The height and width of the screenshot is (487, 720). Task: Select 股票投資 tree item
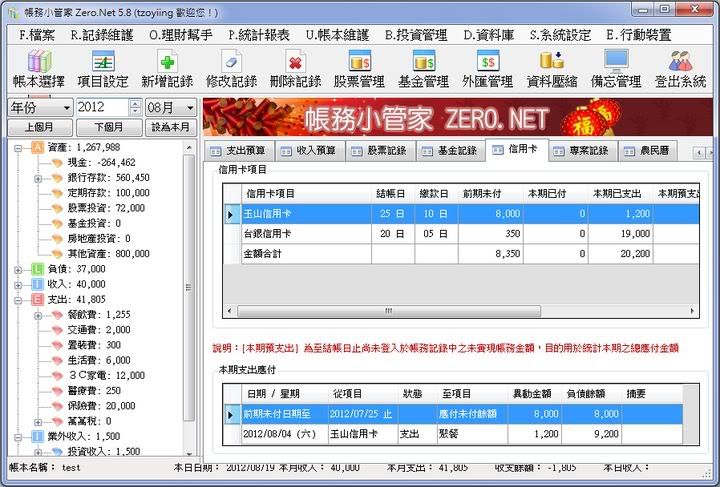coord(106,208)
